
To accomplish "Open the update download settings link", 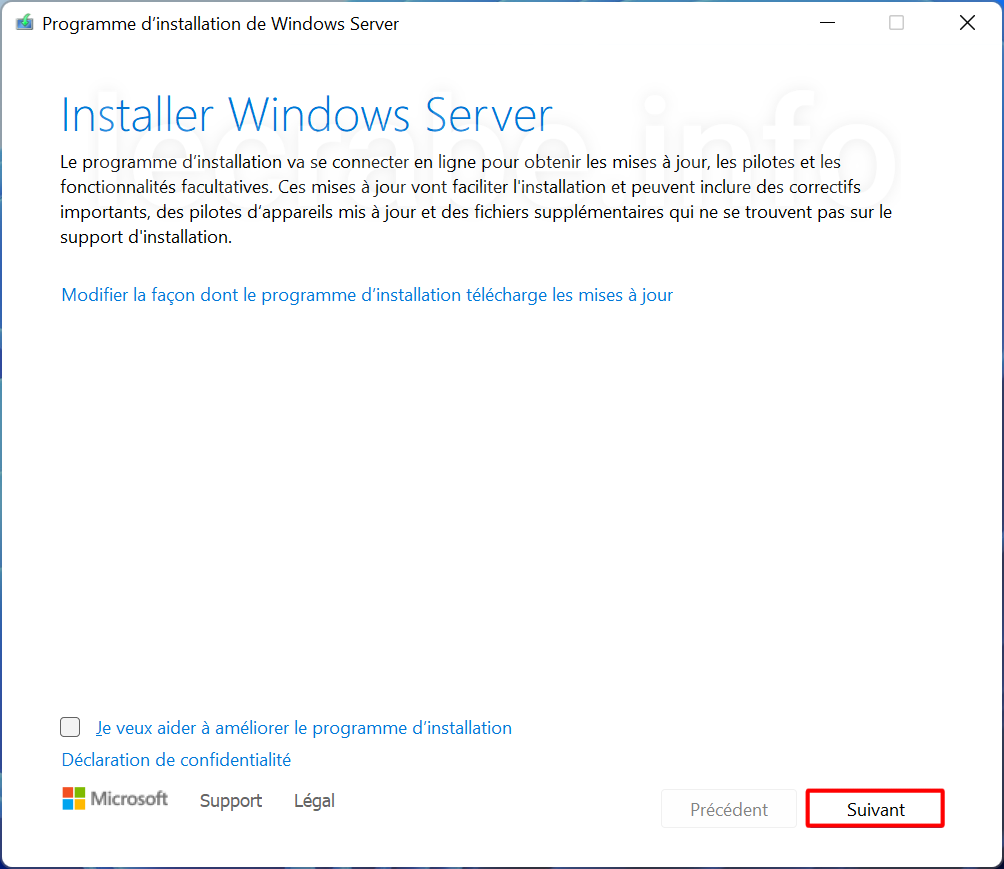I will [367, 295].
